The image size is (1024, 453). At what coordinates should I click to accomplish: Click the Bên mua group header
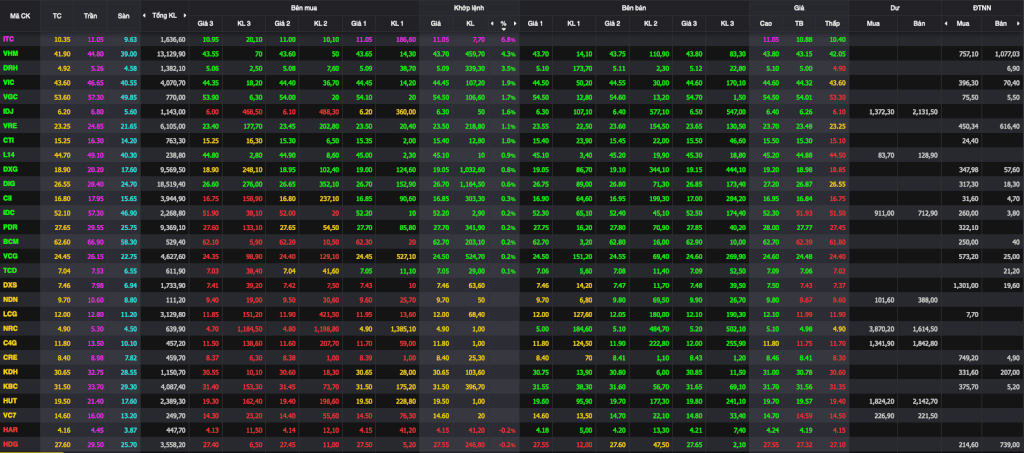tap(304, 7)
